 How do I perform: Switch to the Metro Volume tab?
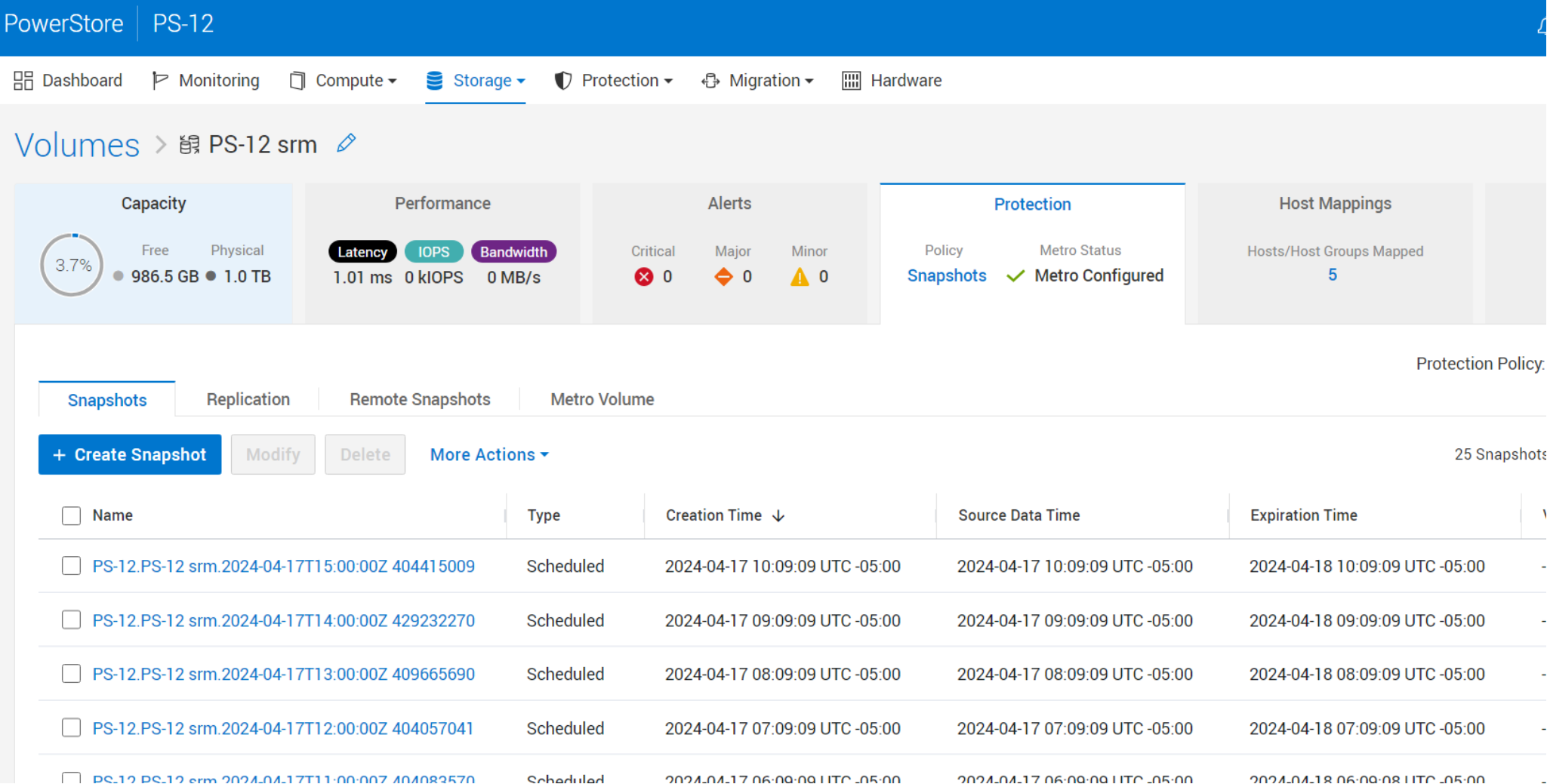[602, 400]
